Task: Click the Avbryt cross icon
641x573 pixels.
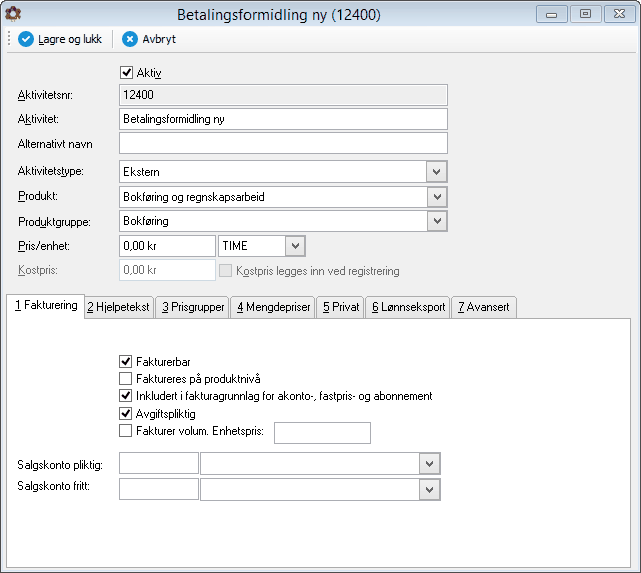Action: coord(130,39)
